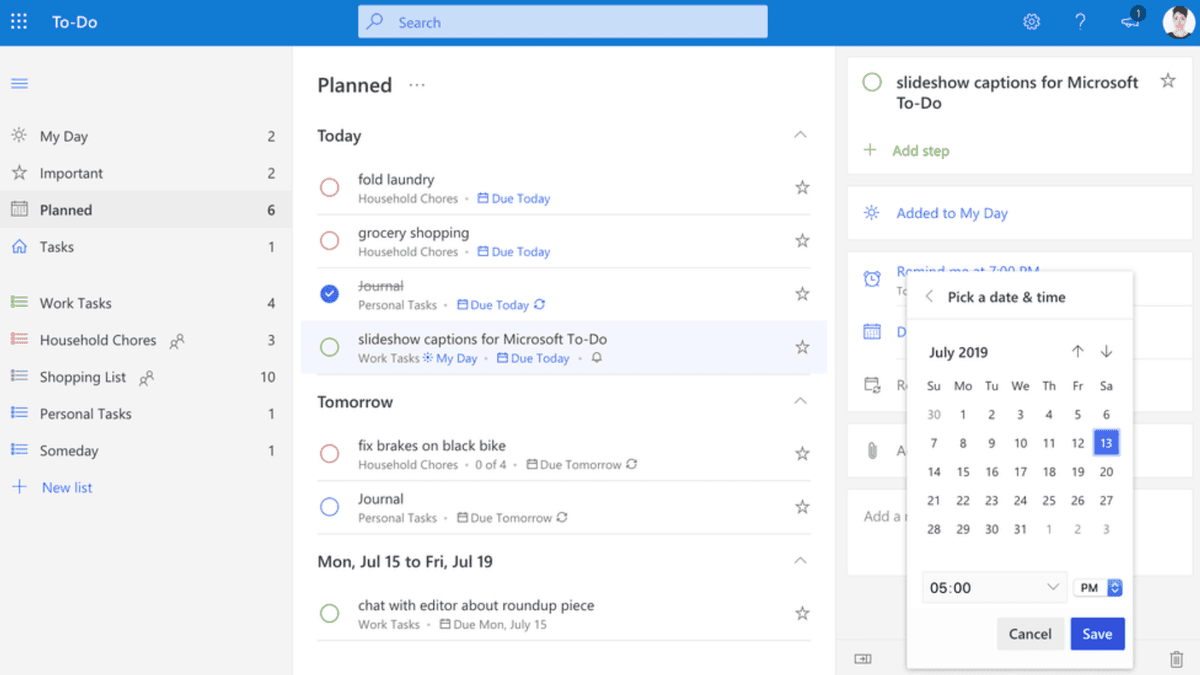Viewport: 1200px width, 675px height.
Task: Click in the Search box
Action: point(563,22)
